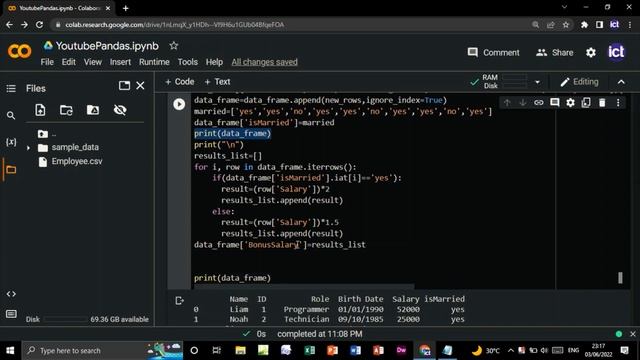Image resolution: width=640 pixels, height=360 pixels.
Task: Click the Colab CO logo
Action: 19,51
